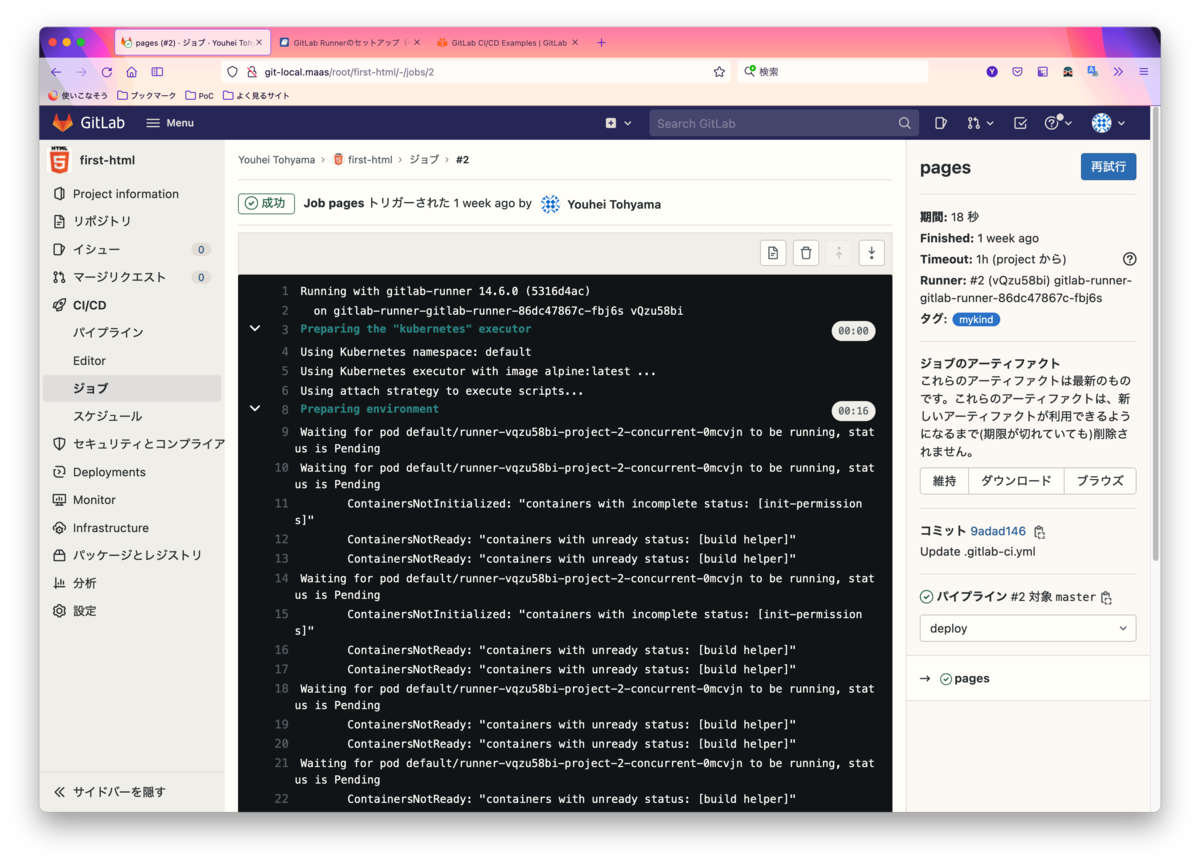Click first-html project title in sidebar

pyautogui.click(x=107, y=160)
